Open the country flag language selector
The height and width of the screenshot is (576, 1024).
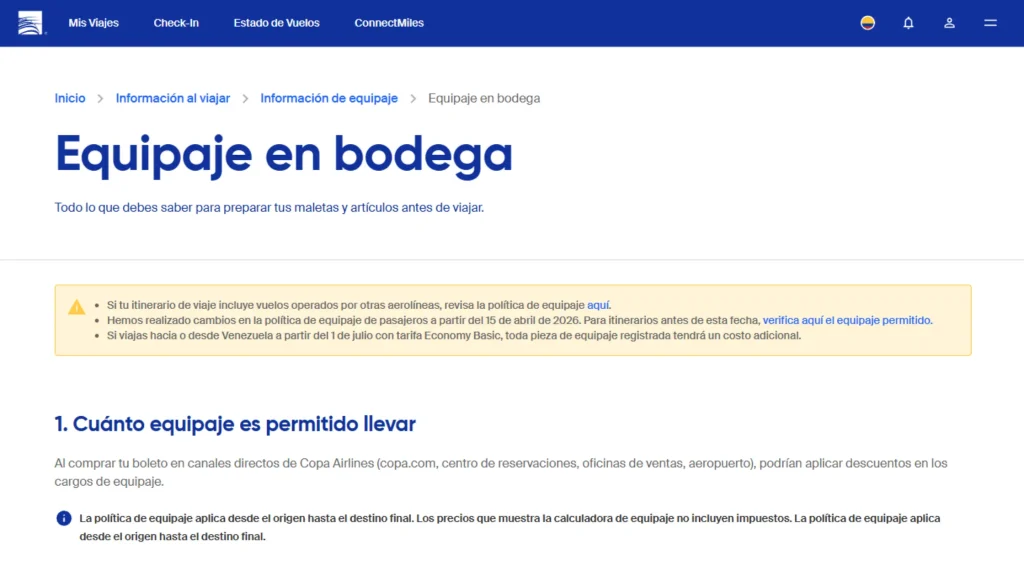point(867,23)
